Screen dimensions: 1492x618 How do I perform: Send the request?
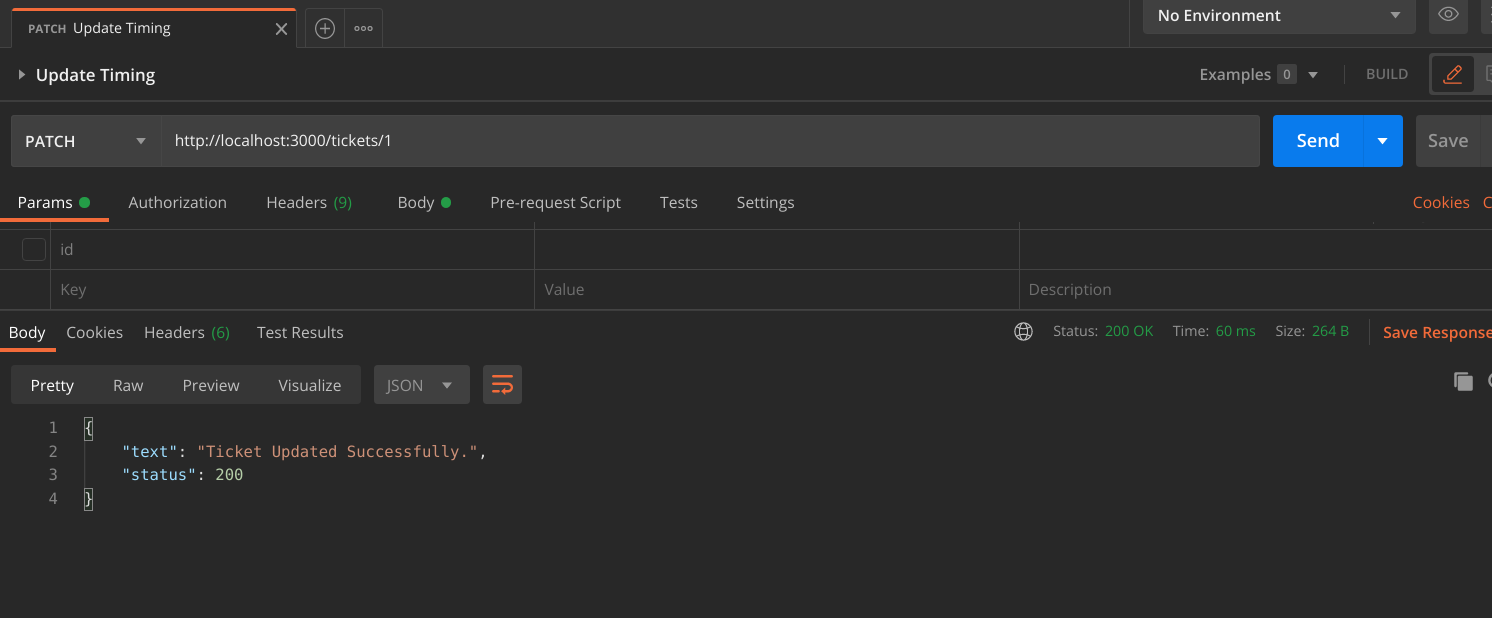pyautogui.click(x=1318, y=141)
